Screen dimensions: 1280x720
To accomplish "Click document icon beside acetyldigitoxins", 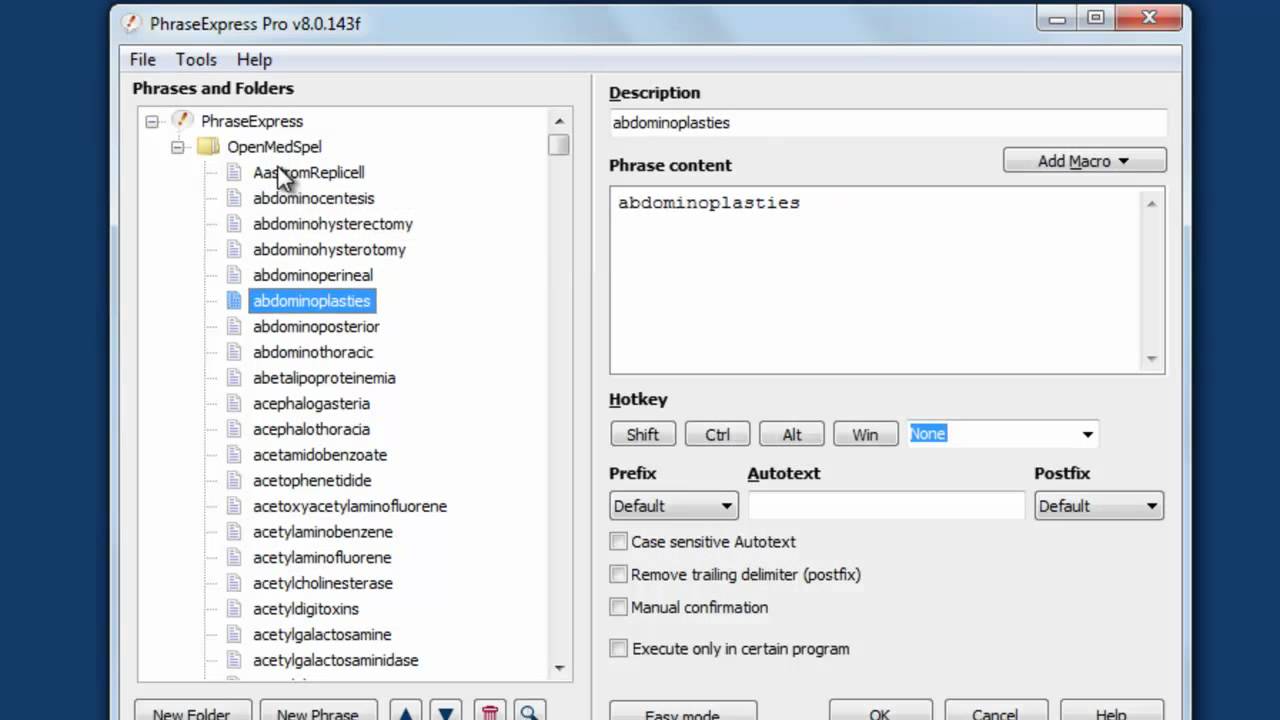I will (x=234, y=609).
